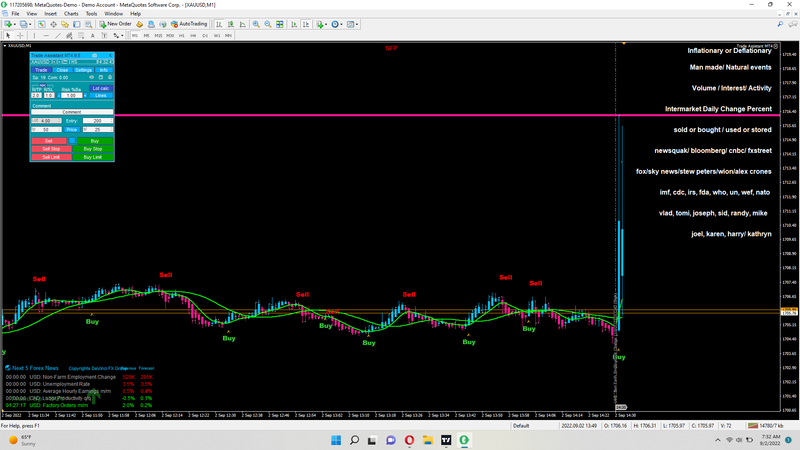Open the MetaEditor yellow diamond icon
The image size is (800, 450).
pyautogui.click(x=139, y=24)
